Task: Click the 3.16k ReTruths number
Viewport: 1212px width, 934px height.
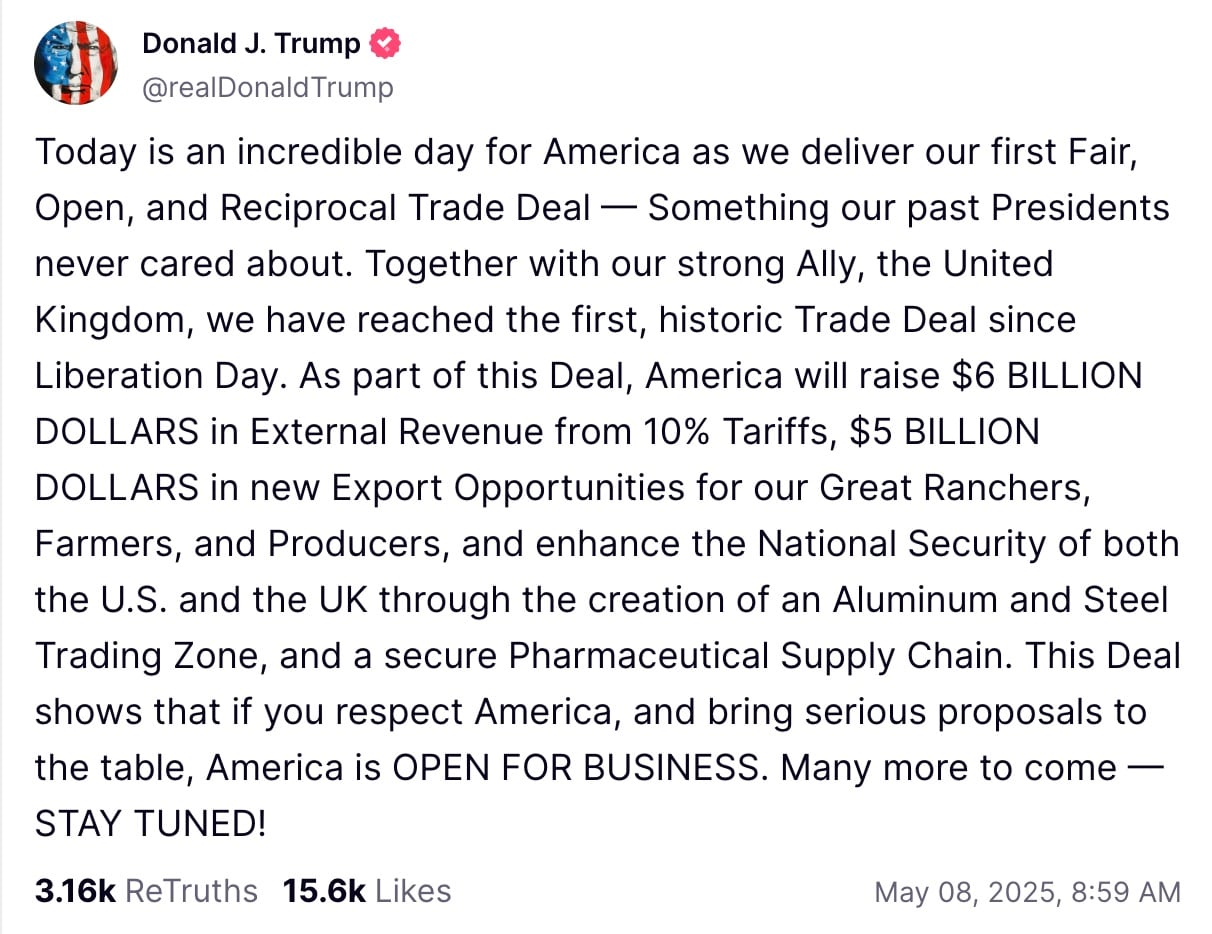Action: click(x=74, y=891)
